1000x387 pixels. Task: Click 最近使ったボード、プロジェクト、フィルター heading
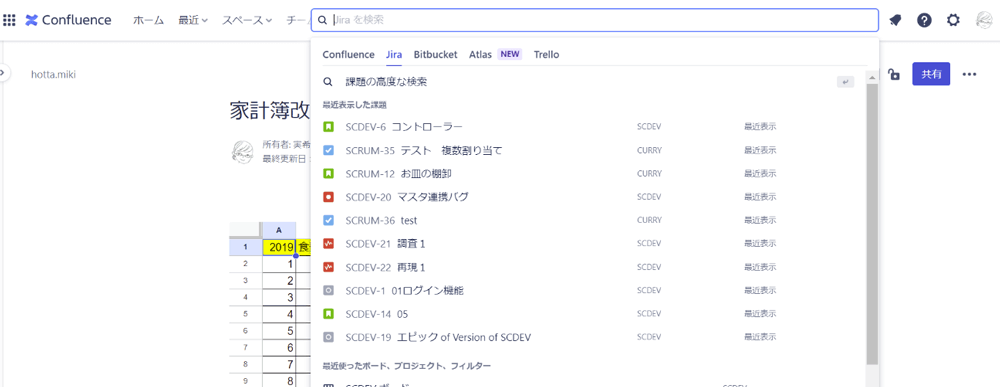(x=407, y=366)
